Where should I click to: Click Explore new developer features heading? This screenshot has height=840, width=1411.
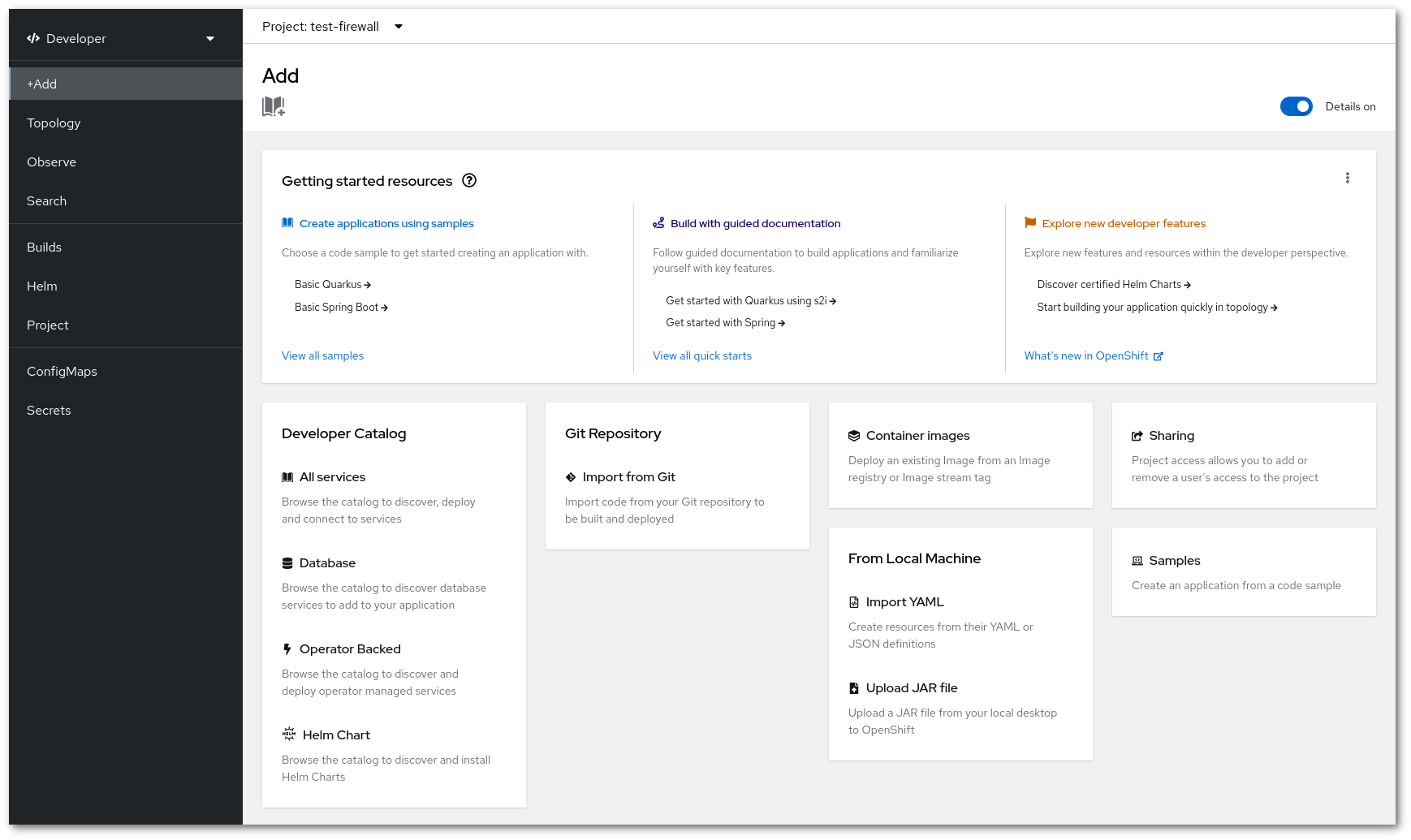[x=1124, y=224]
